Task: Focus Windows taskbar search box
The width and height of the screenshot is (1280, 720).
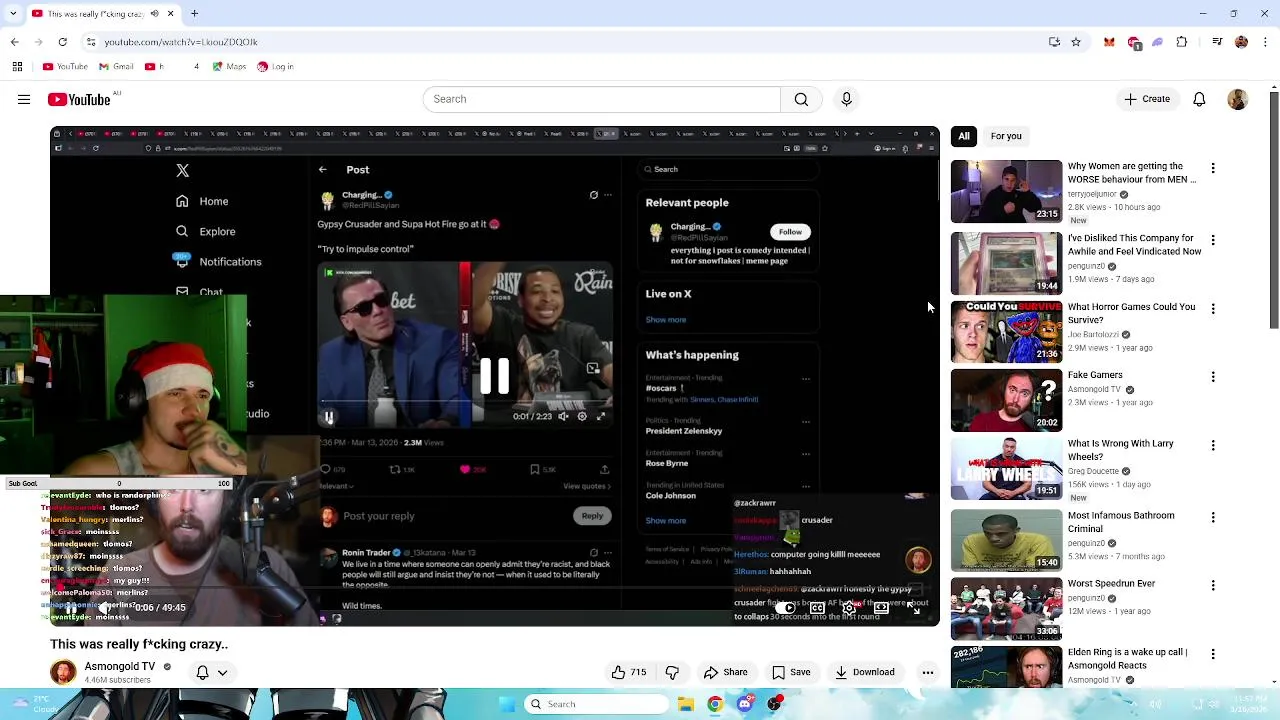Action: click(595, 704)
